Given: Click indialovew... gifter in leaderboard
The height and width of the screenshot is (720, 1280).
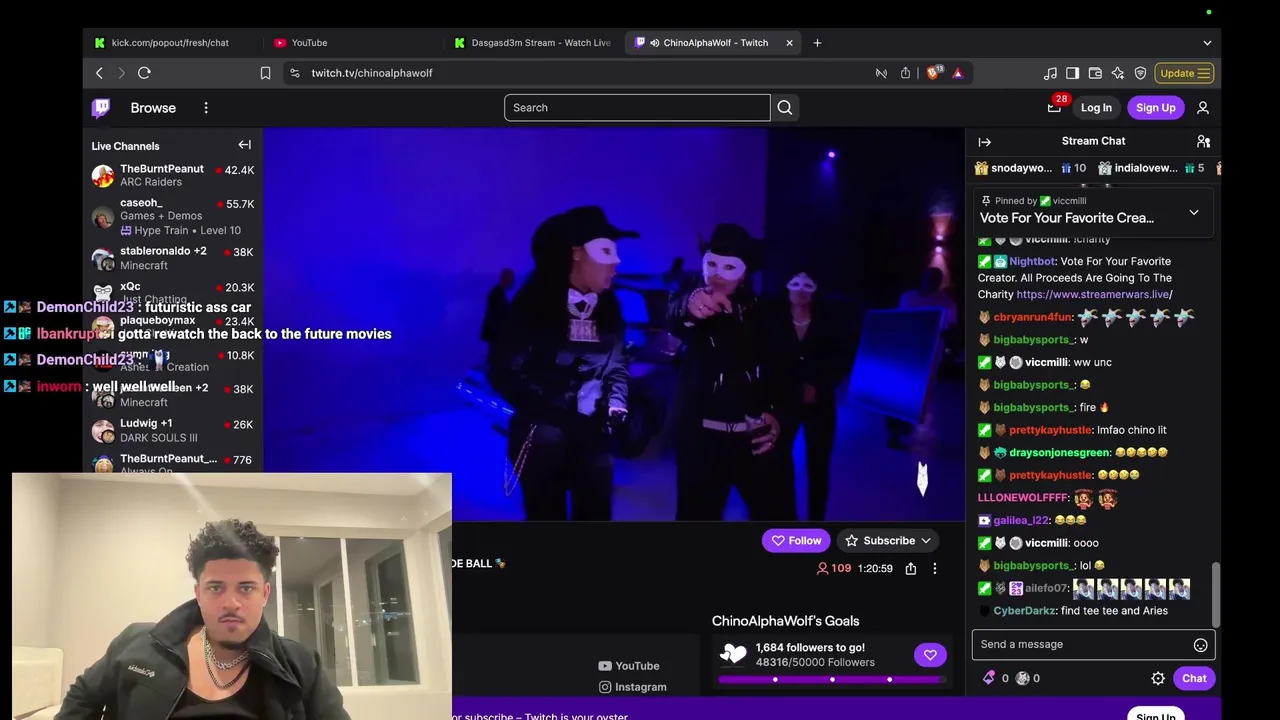Looking at the screenshot, I should 1144,168.
